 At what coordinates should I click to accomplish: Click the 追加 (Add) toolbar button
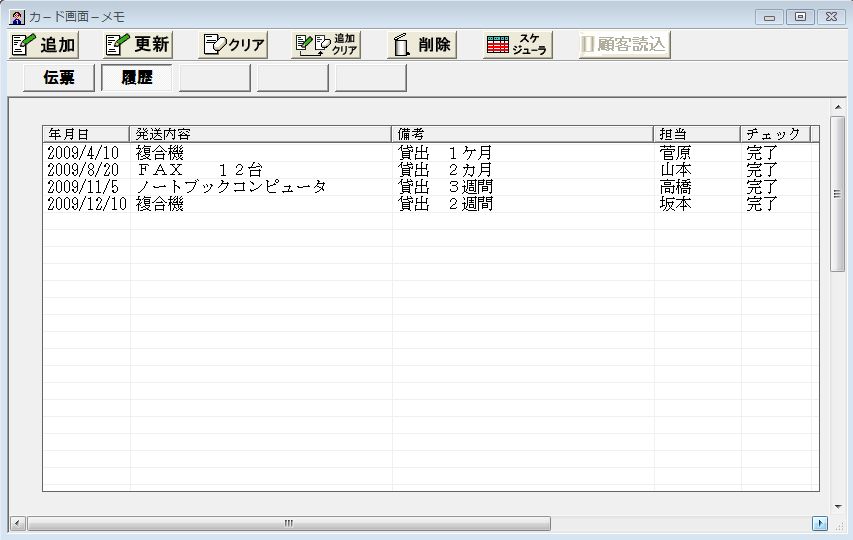(44, 45)
